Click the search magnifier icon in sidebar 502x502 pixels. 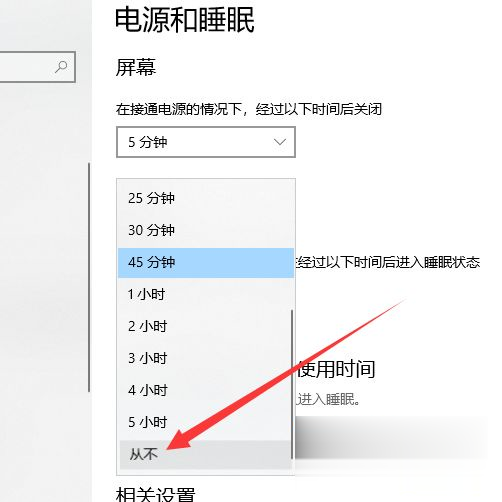pos(61,67)
